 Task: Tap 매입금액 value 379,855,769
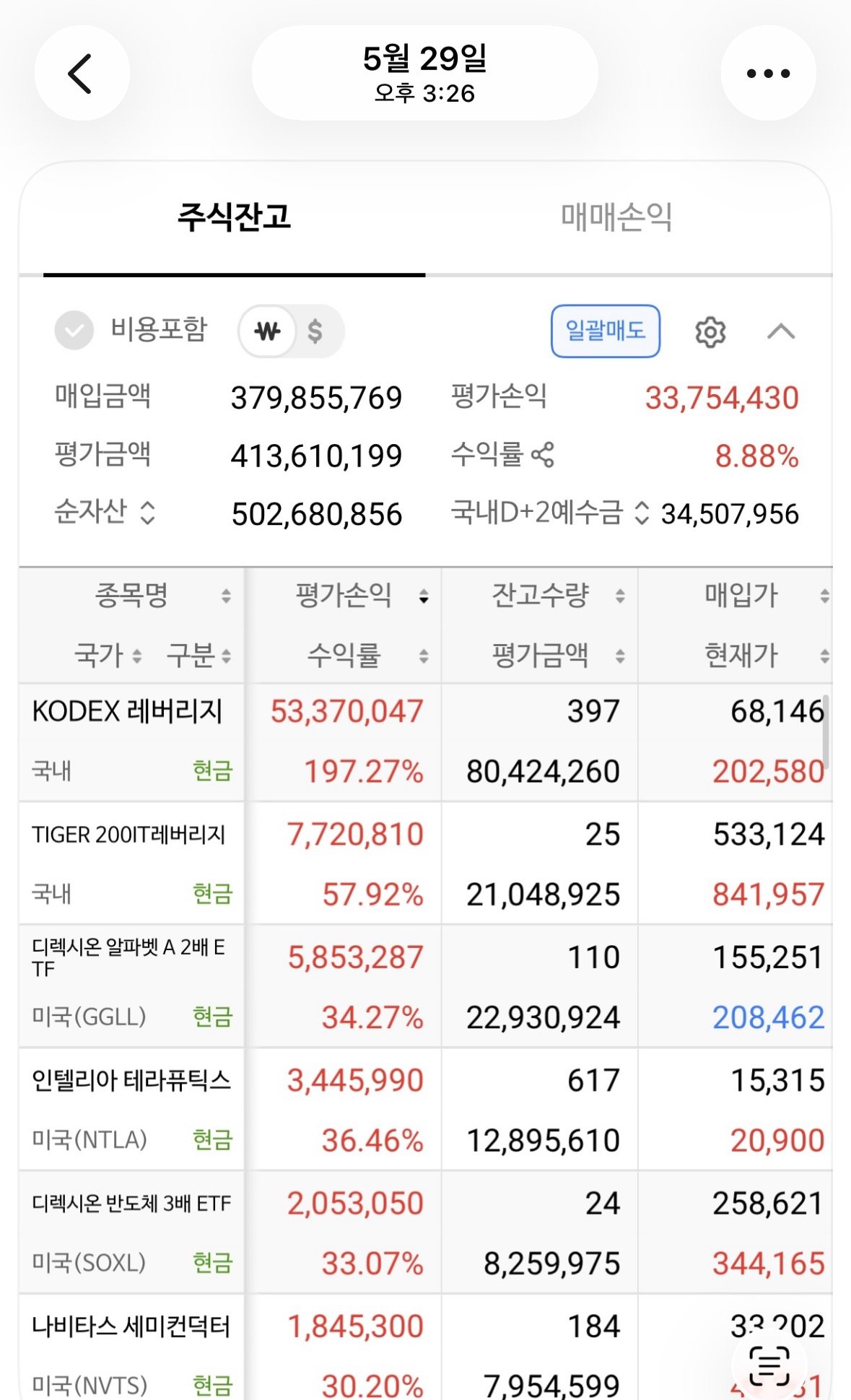(316, 398)
